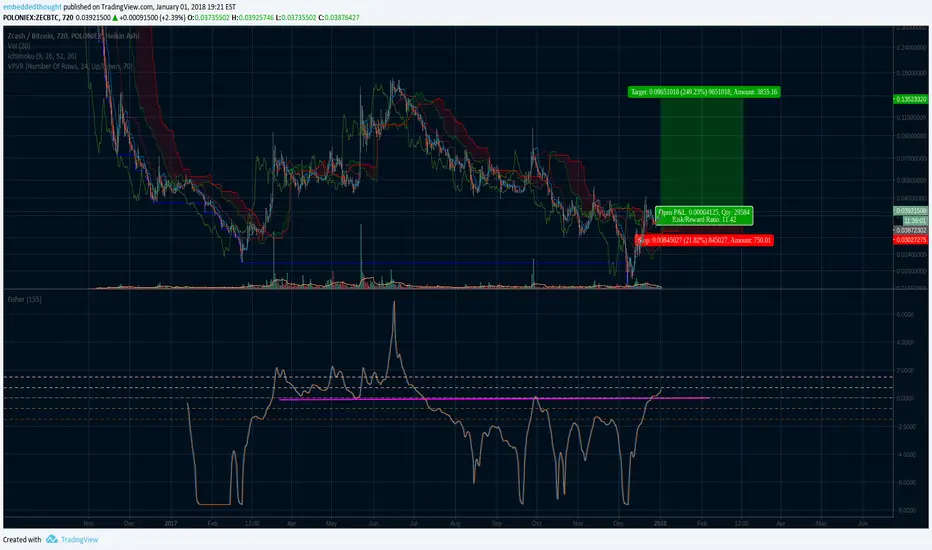Open the embeddedthought author link
Image resolution: width=932 pixels, height=550 pixels.
pyautogui.click(x=32, y=7)
